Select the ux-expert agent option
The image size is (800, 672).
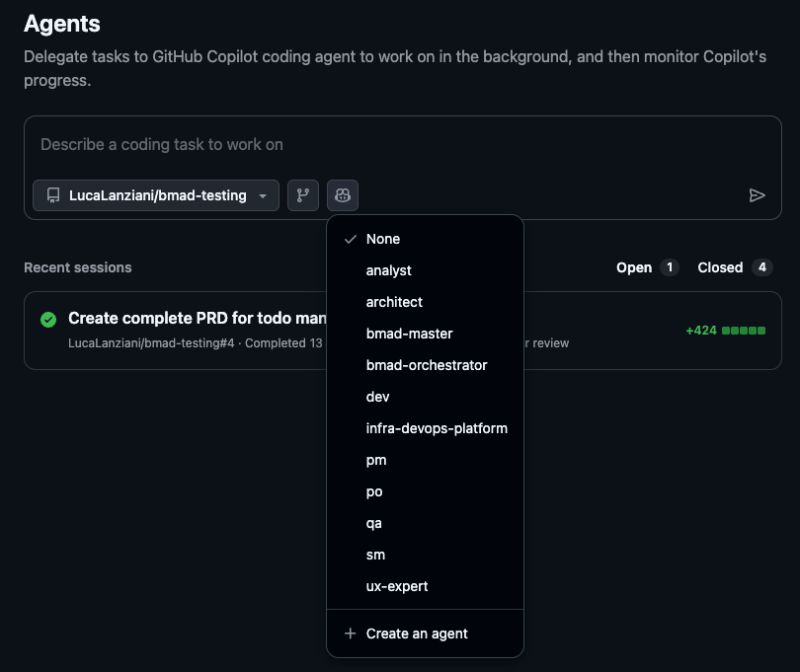[397, 586]
